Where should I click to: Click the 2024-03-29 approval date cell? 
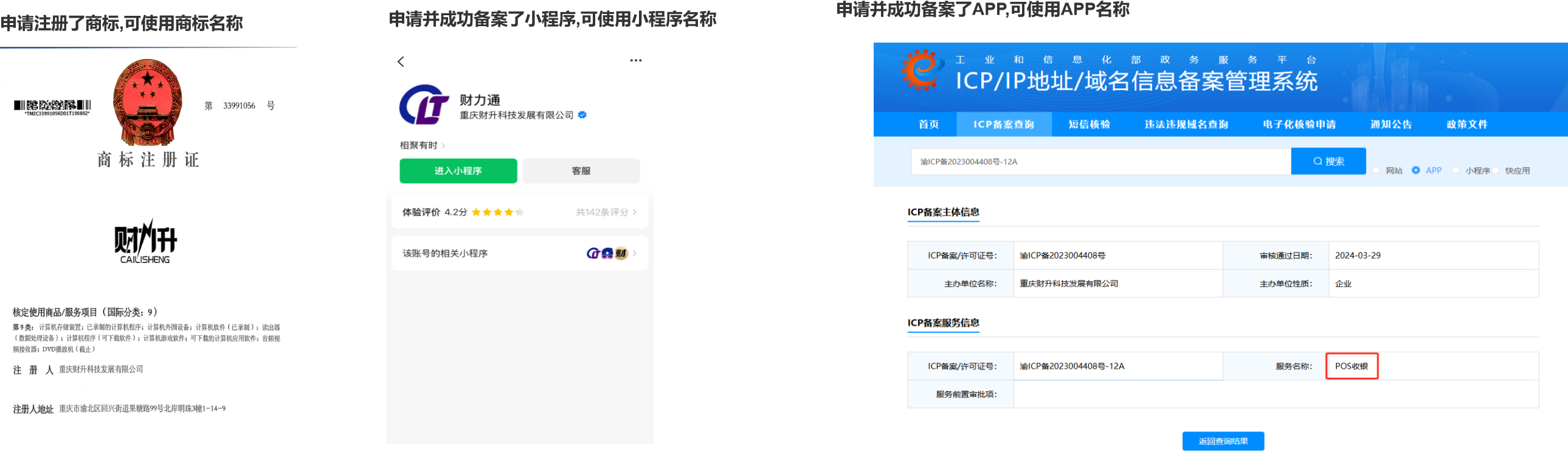coord(1434,256)
